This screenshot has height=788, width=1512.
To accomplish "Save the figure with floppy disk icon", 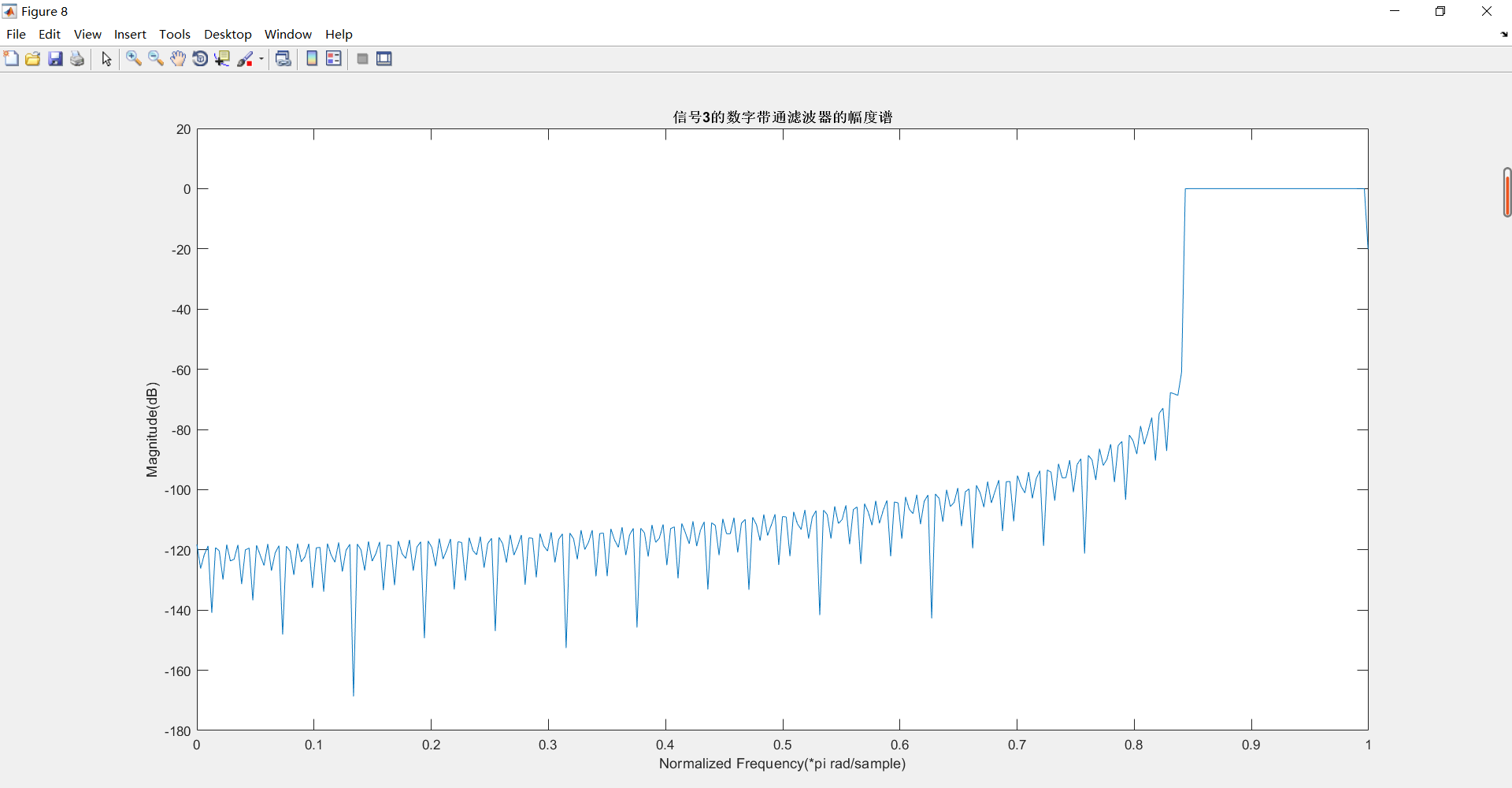I will (55, 59).
